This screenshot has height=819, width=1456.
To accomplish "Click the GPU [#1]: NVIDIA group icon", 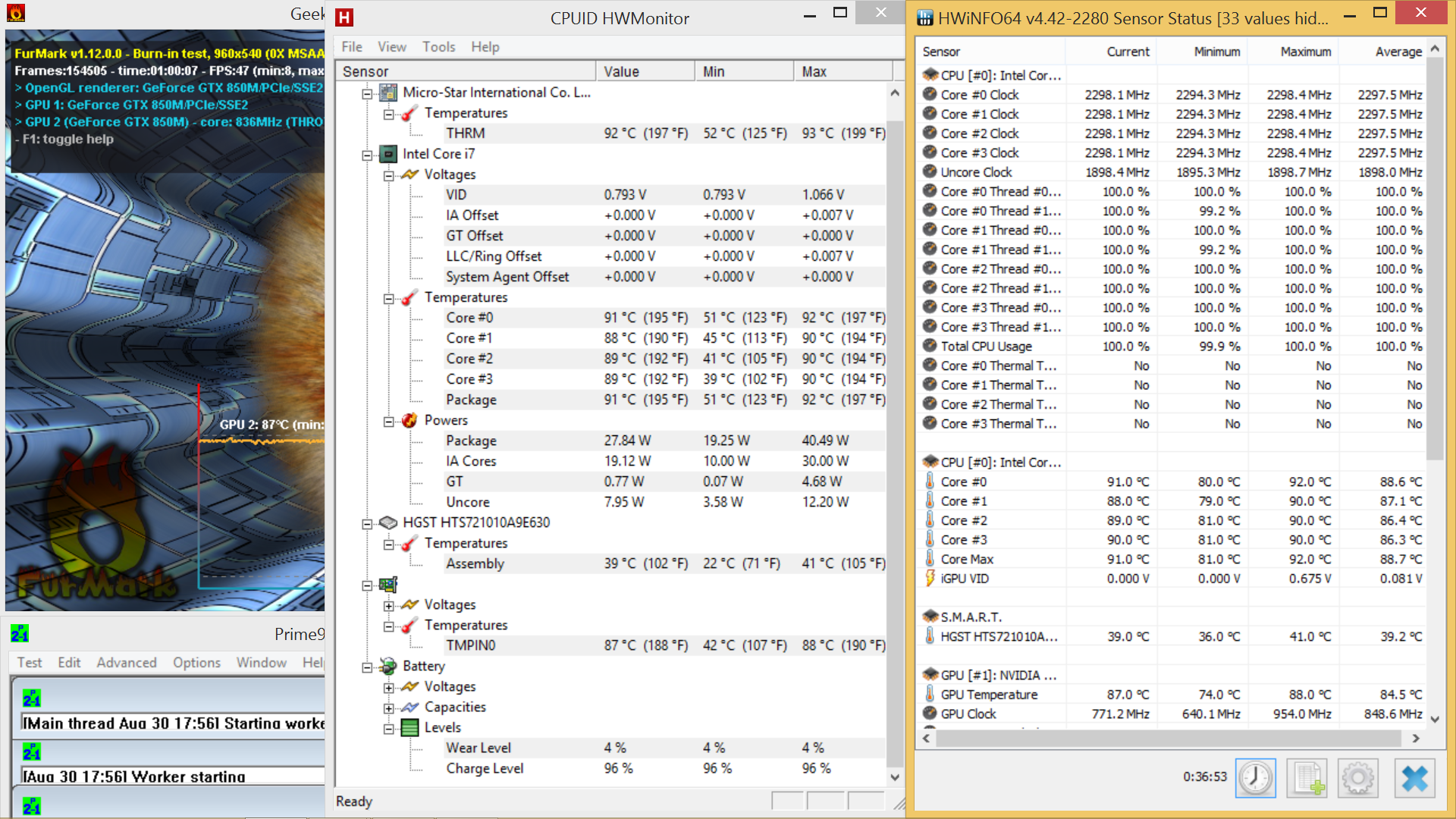I will coord(930,675).
